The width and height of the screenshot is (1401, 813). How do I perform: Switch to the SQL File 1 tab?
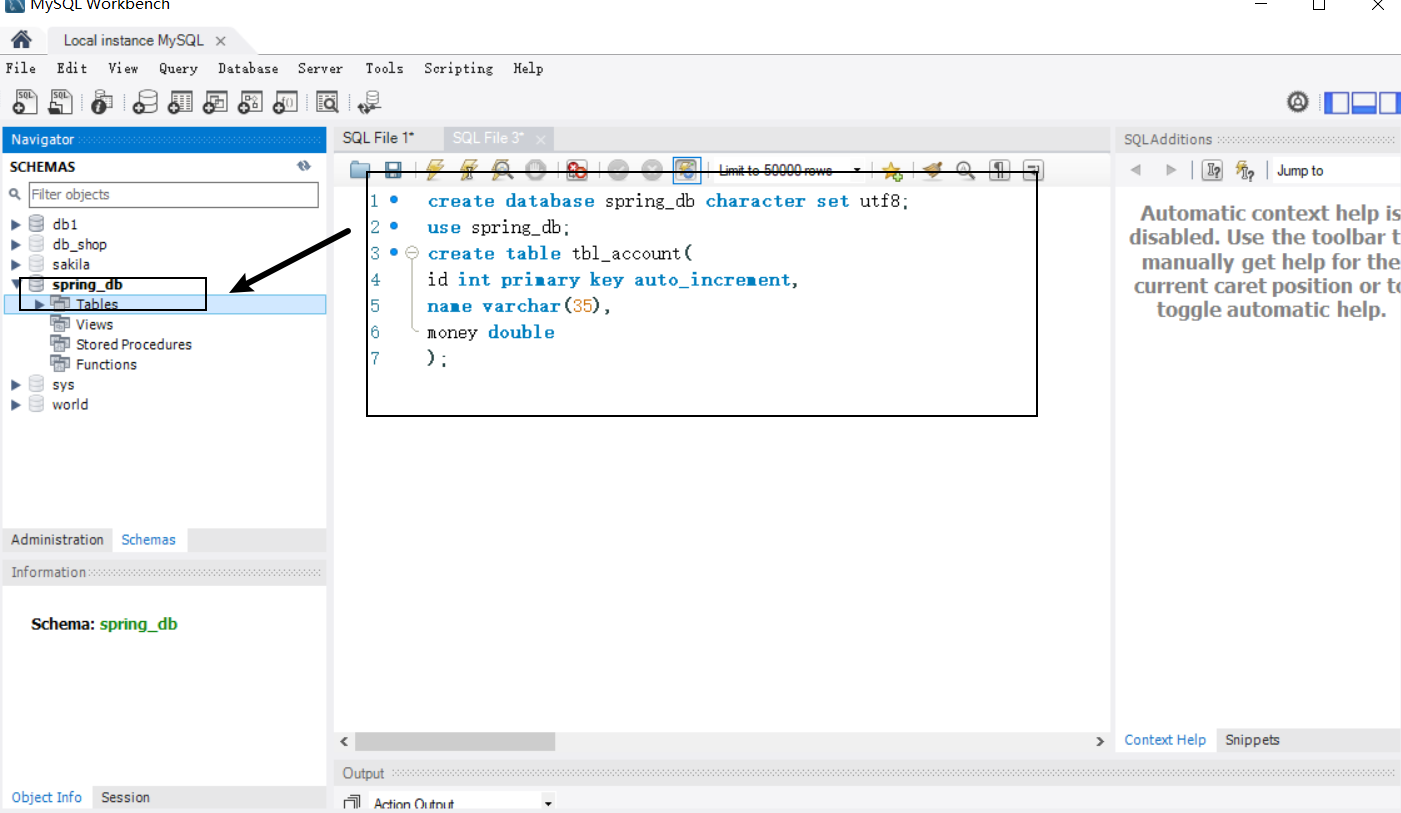378,138
